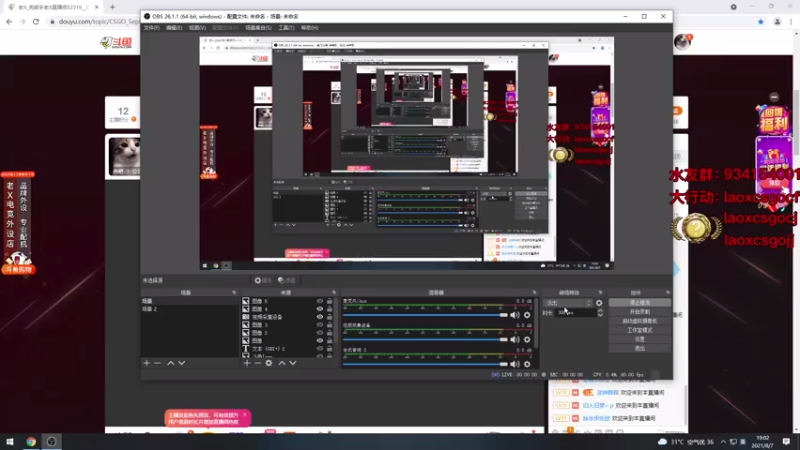Move source down with arrow icon
The image size is (800, 450).
(x=293, y=363)
